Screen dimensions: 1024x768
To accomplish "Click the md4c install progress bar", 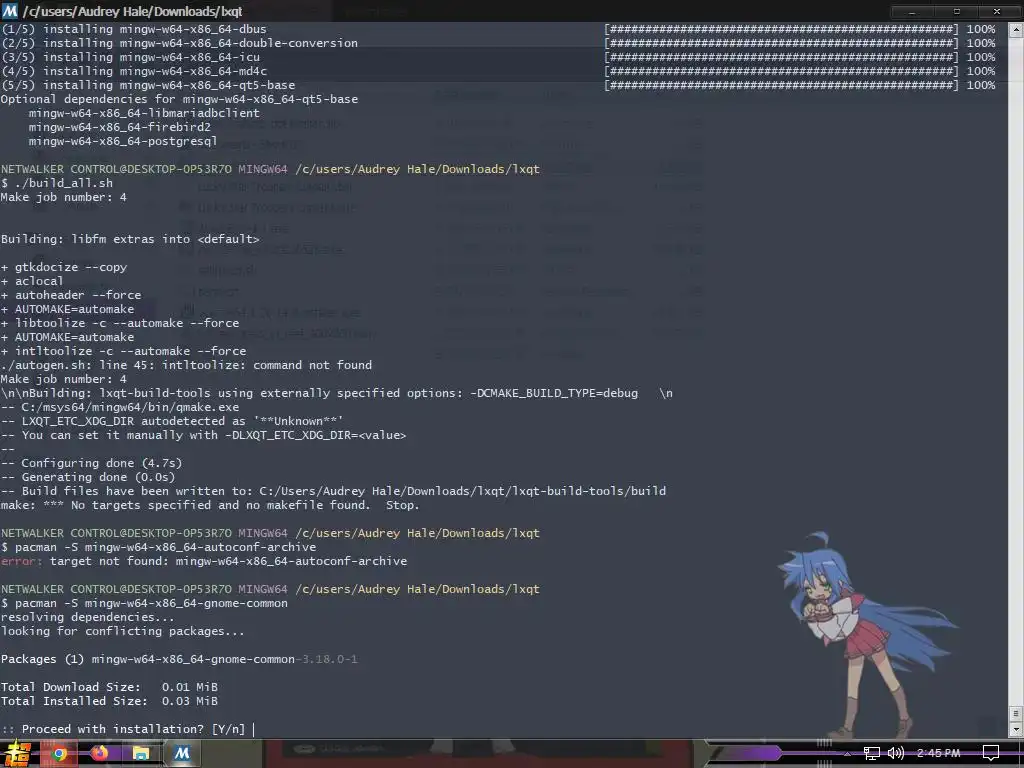I will 781,71.
